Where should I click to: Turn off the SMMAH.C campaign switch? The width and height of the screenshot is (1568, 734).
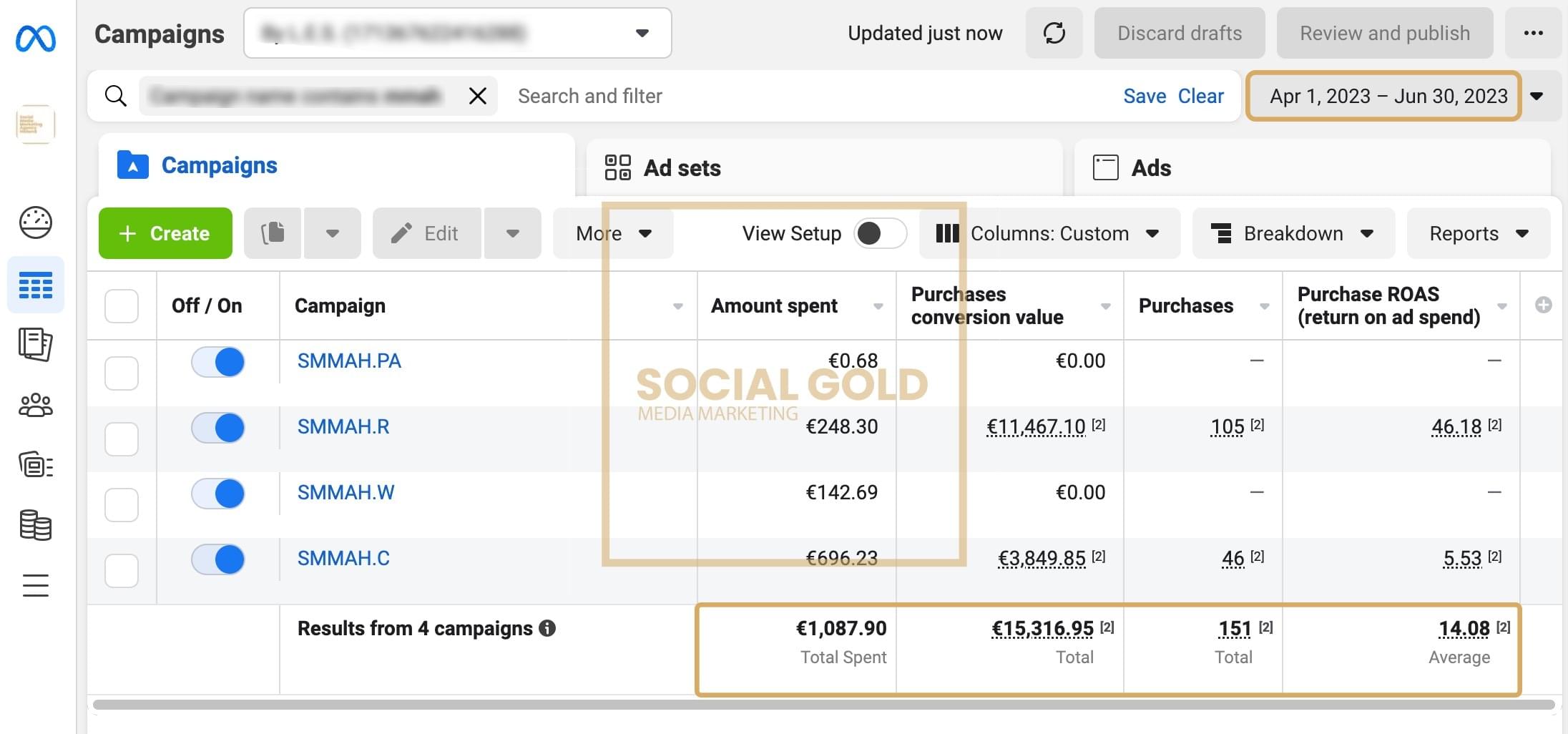pos(218,559)
